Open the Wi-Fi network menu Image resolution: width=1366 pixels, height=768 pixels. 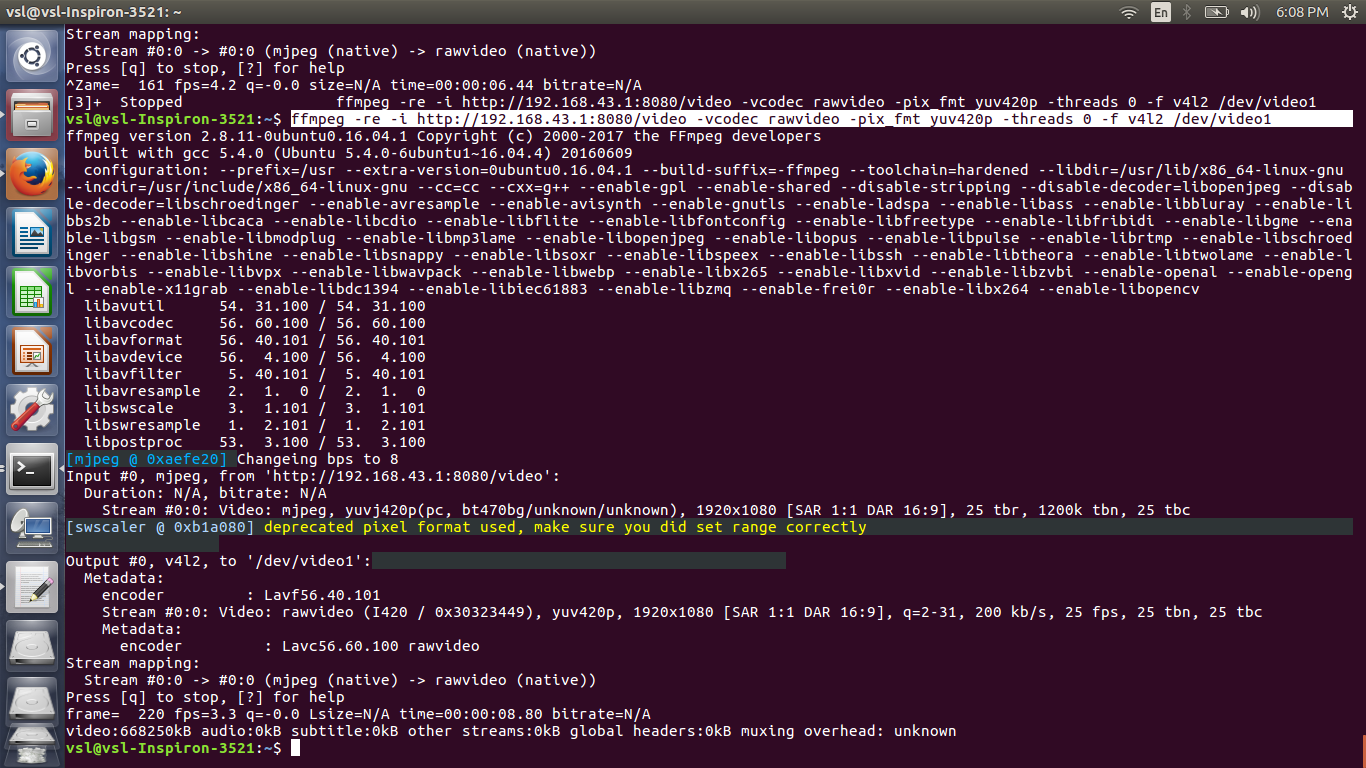tap(1128, 13)
